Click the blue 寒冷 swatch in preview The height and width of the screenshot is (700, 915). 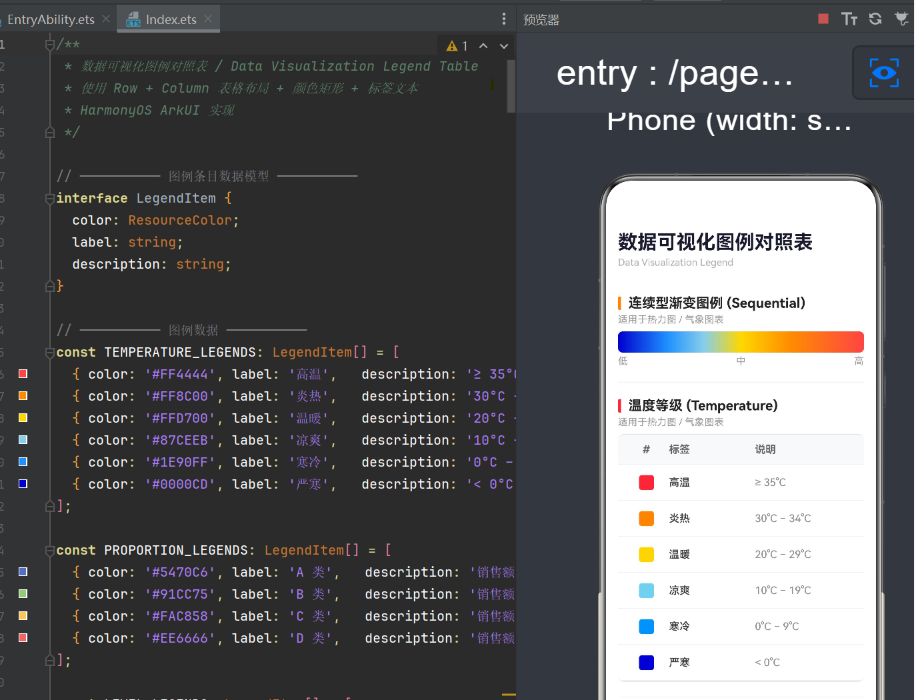[646, 626]
